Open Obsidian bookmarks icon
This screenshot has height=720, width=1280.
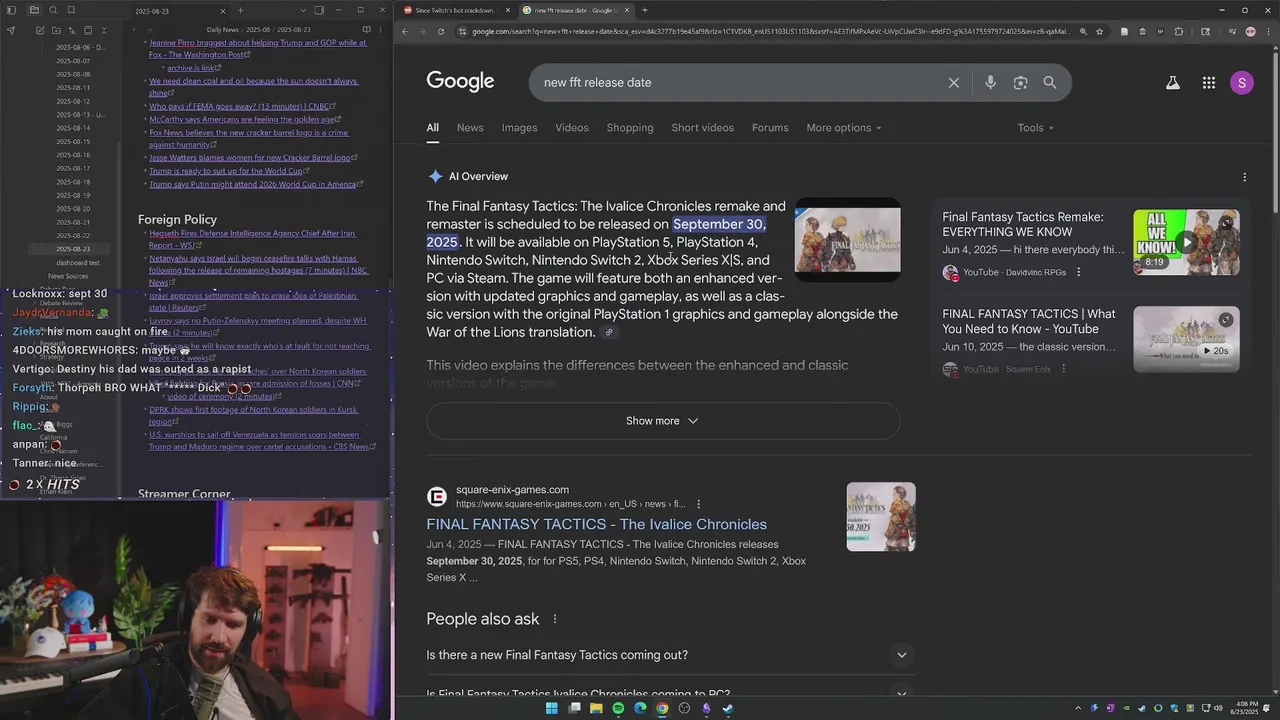pyautogui.click(x=71, y=10)
